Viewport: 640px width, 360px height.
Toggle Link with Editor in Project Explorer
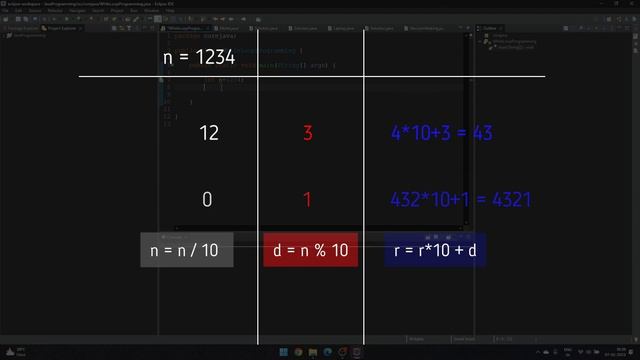tap(122, 28)
